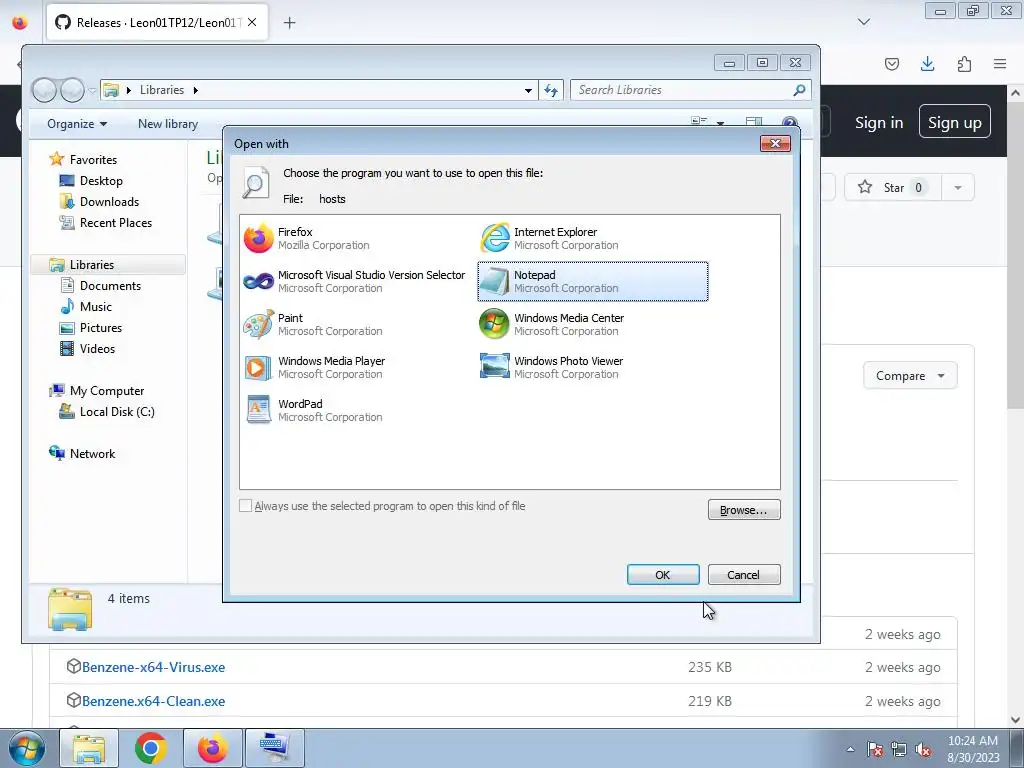The image size is (1024, 768).
Task: Download Benzene.x64-Clean.exe asset
Action: pos(153,701)
